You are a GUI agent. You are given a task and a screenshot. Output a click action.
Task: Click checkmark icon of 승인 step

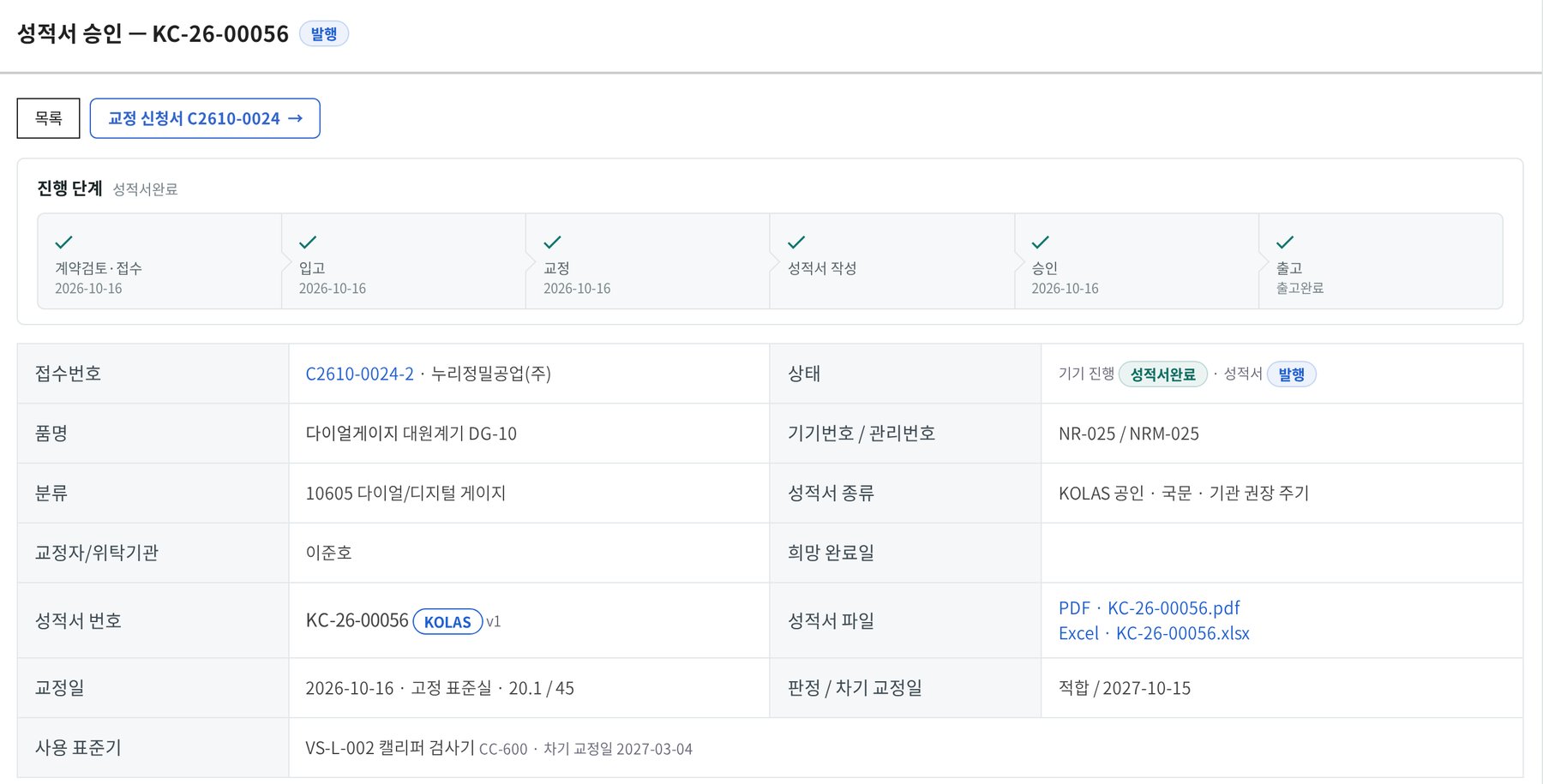(x=1041, y=242)
